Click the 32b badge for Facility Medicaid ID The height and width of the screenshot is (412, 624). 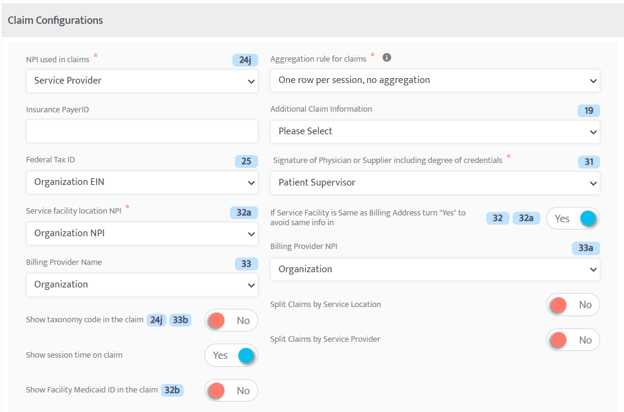coord(172,390)
